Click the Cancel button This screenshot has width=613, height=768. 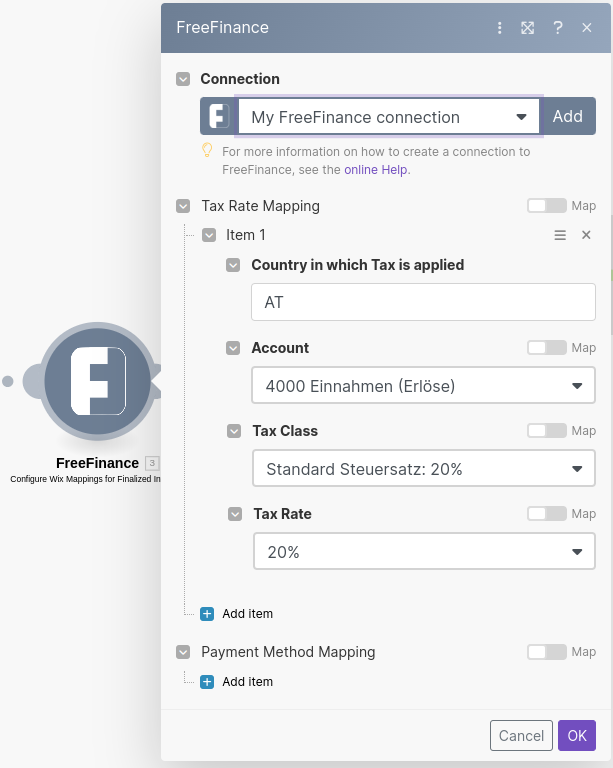click(x=521, y=736)
